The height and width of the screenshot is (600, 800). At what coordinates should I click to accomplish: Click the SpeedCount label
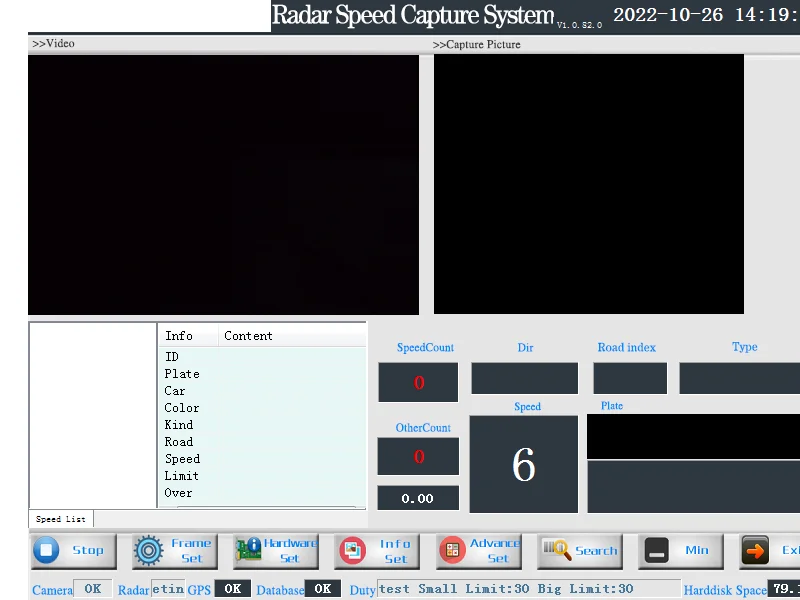click(x=426, y=347)
